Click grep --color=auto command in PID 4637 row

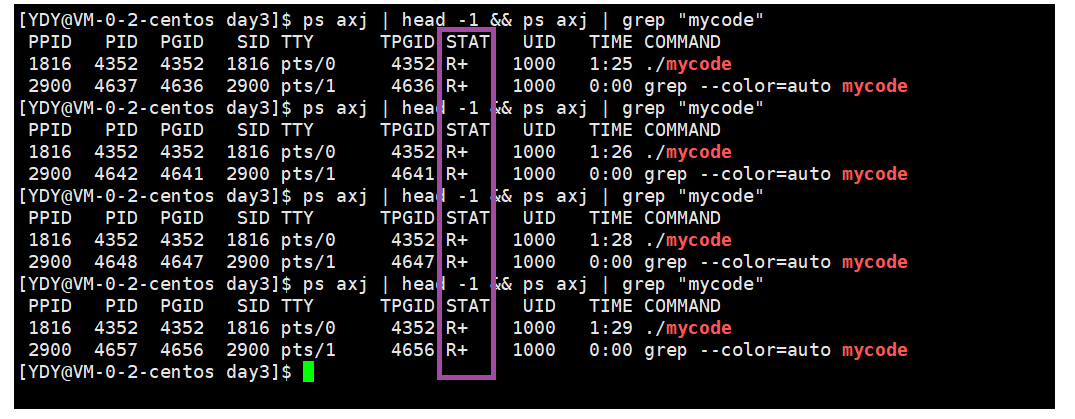click(775, 86)
